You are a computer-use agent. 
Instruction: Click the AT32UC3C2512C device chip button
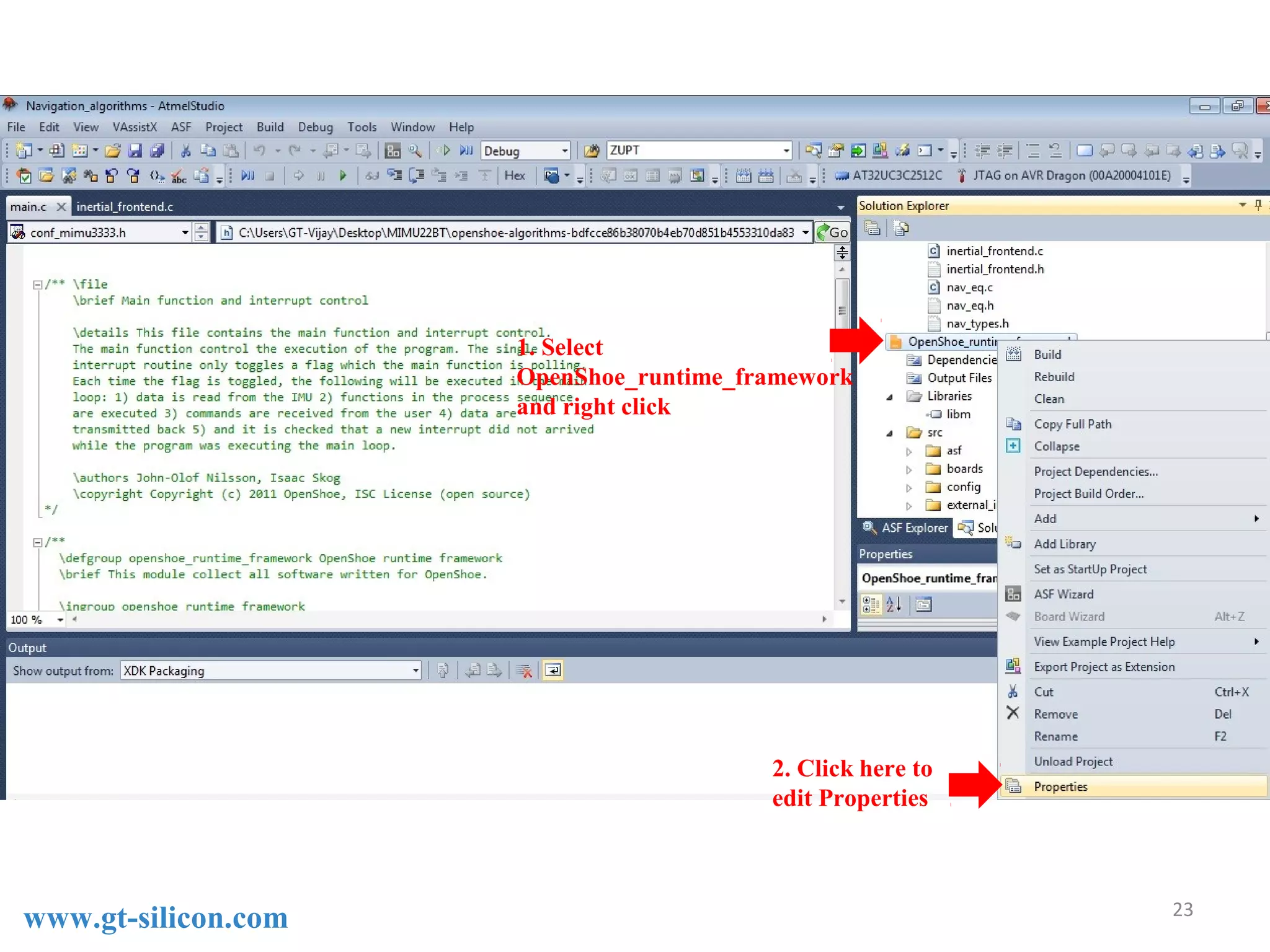888,176
